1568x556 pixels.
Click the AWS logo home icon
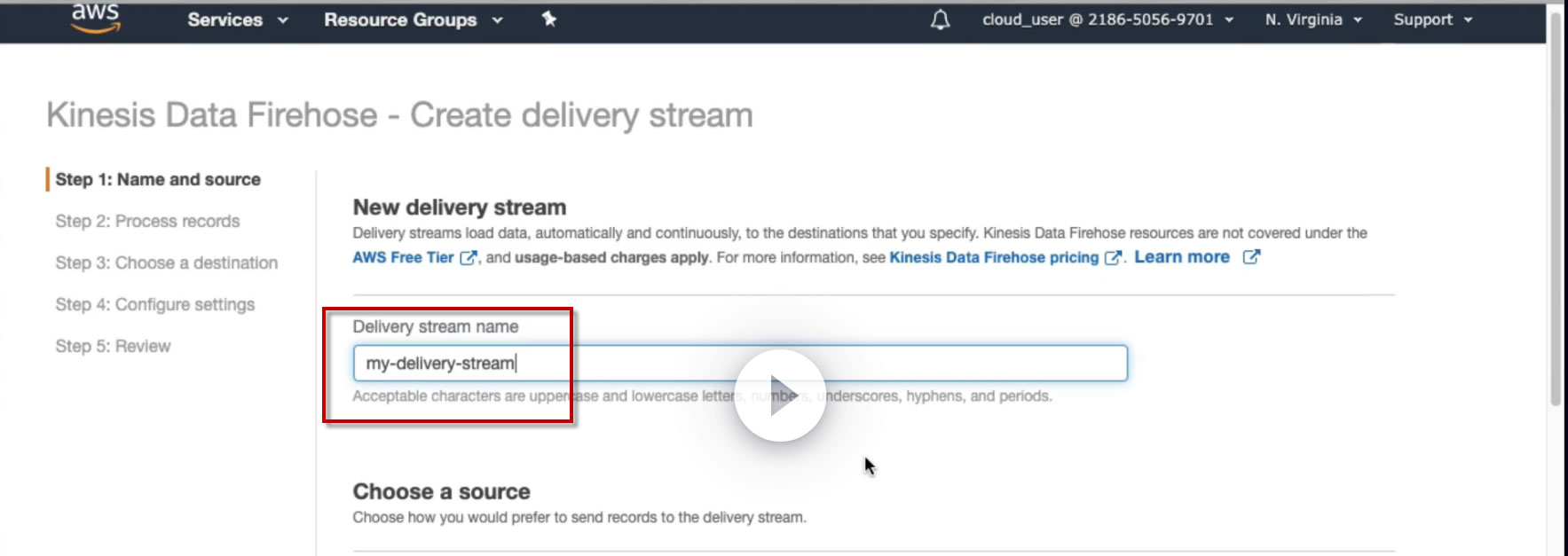point(96,18)
